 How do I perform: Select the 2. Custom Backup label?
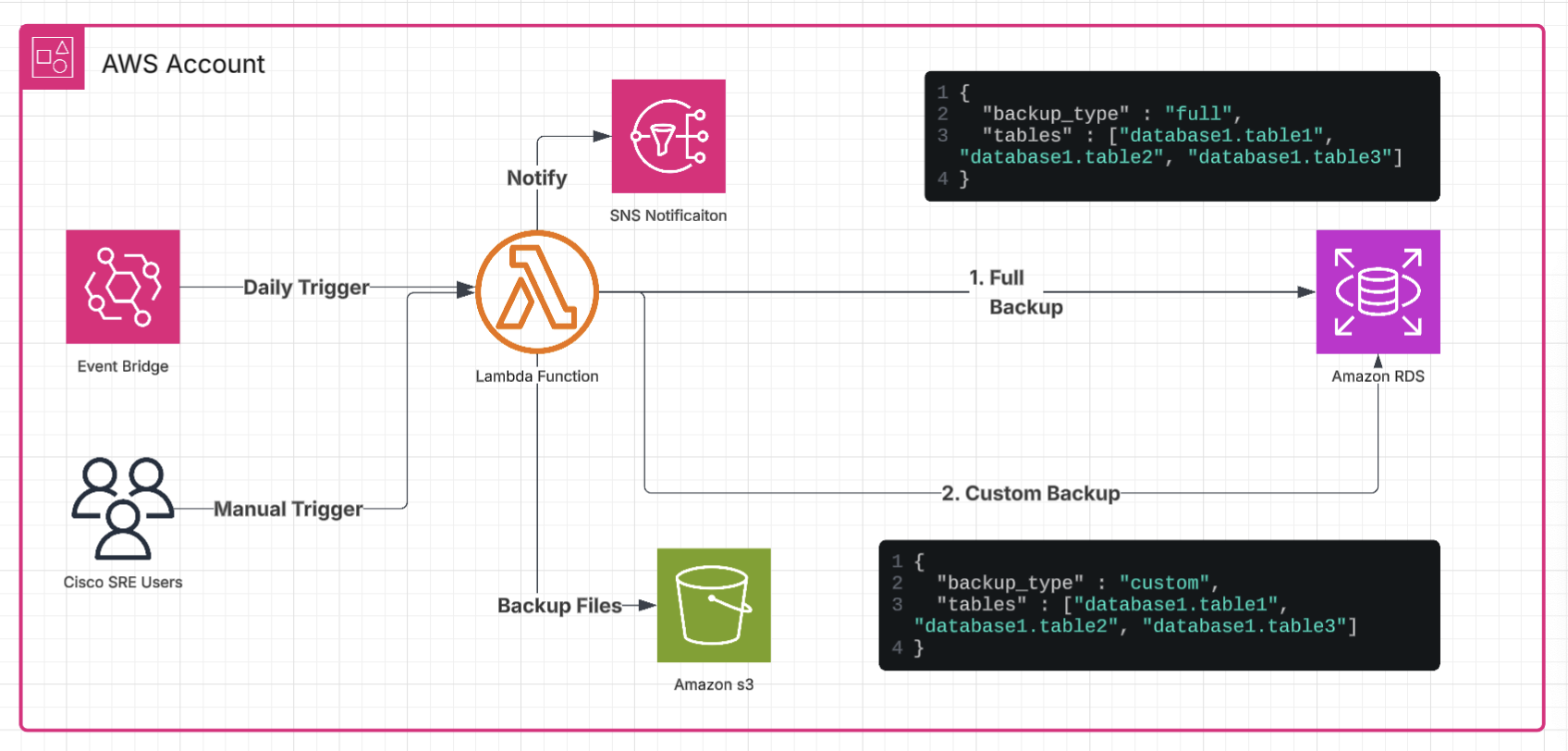(x=1031, y=494)
